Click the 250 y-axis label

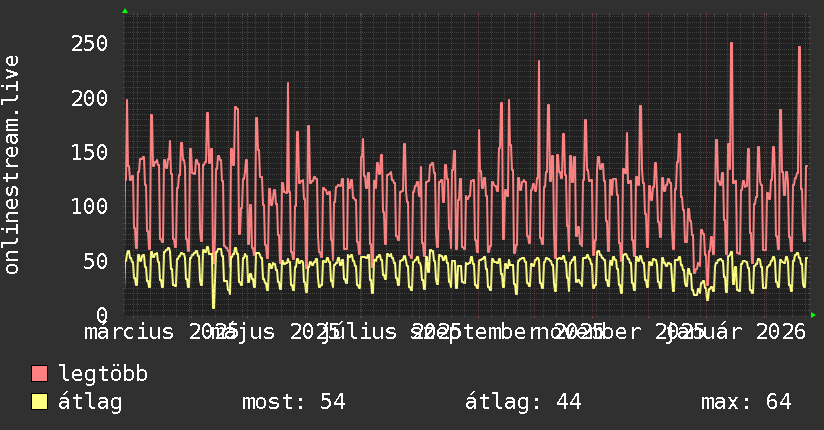89,44
